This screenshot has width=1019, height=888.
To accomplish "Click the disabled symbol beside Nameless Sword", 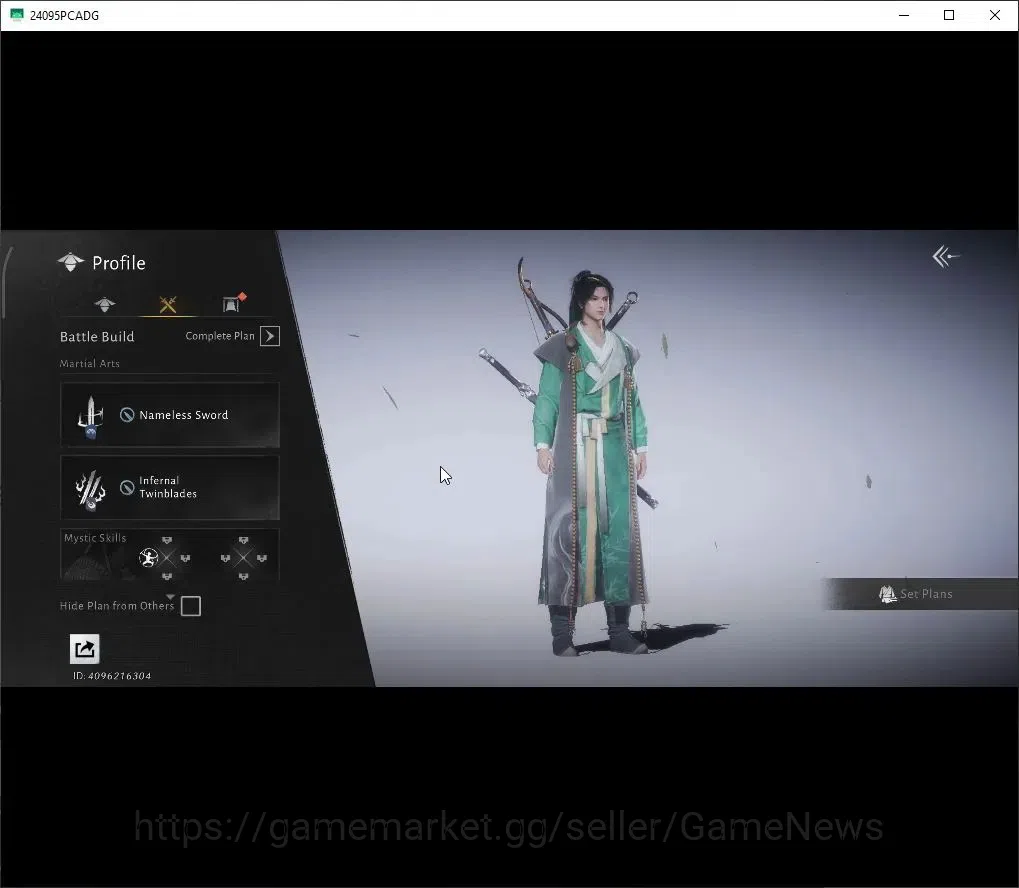I will pos(127,415).
